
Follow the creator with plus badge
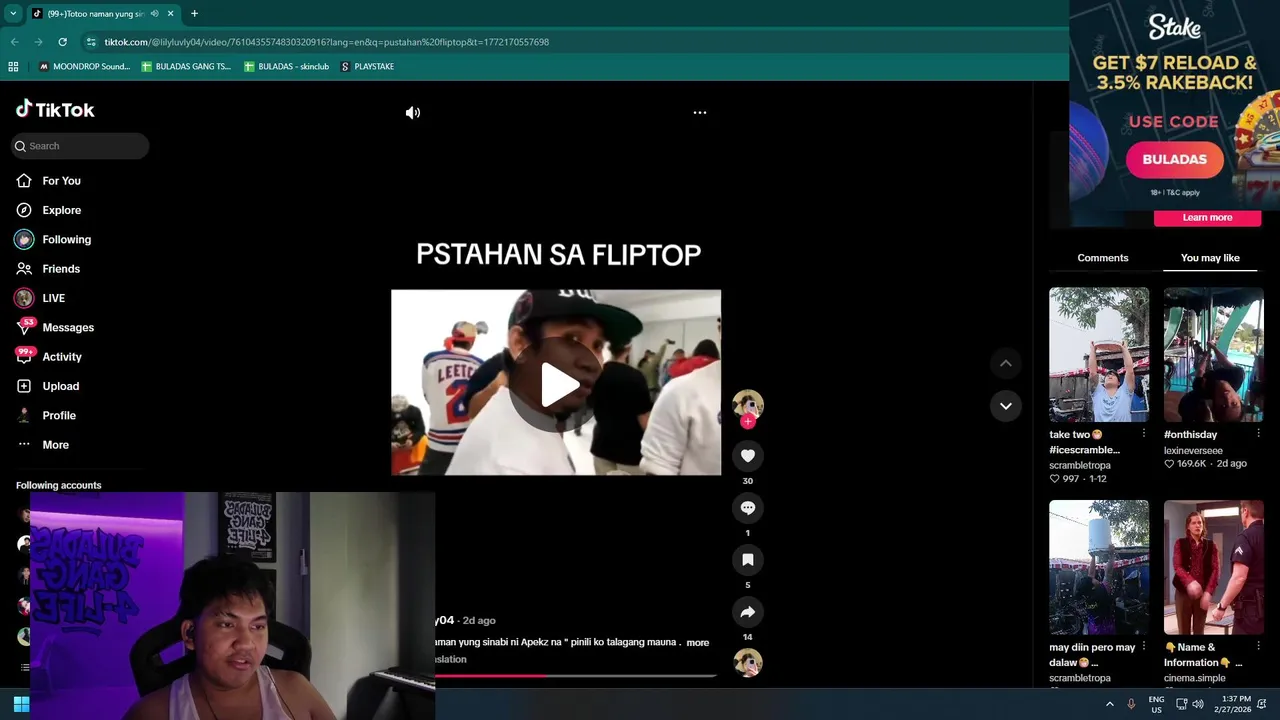747,422
